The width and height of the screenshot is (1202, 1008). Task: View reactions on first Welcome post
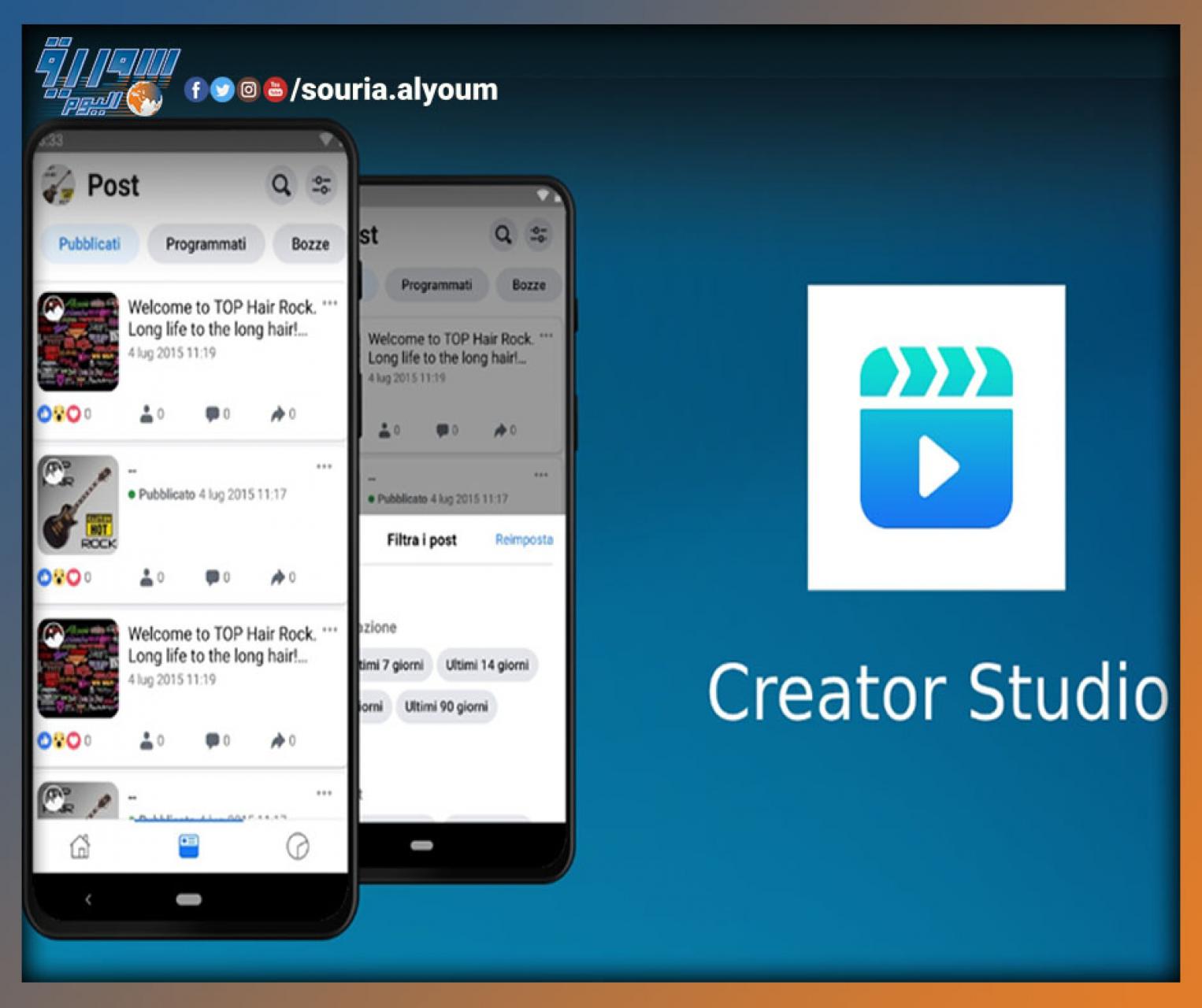click(65, 413)
